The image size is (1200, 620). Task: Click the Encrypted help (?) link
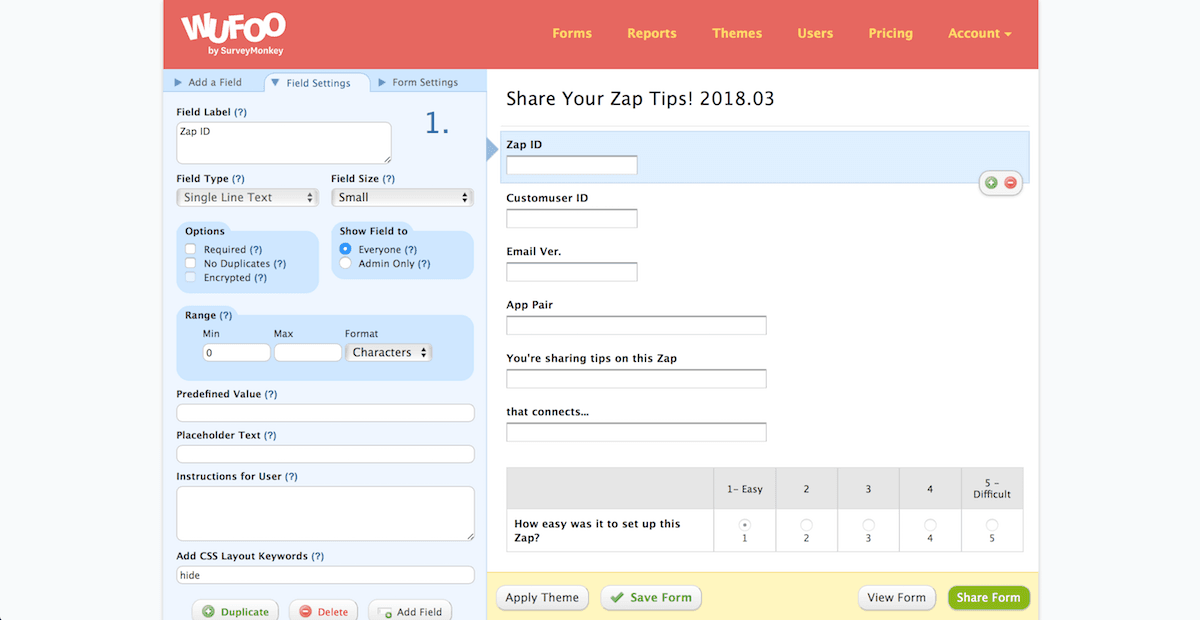(260, 278)
